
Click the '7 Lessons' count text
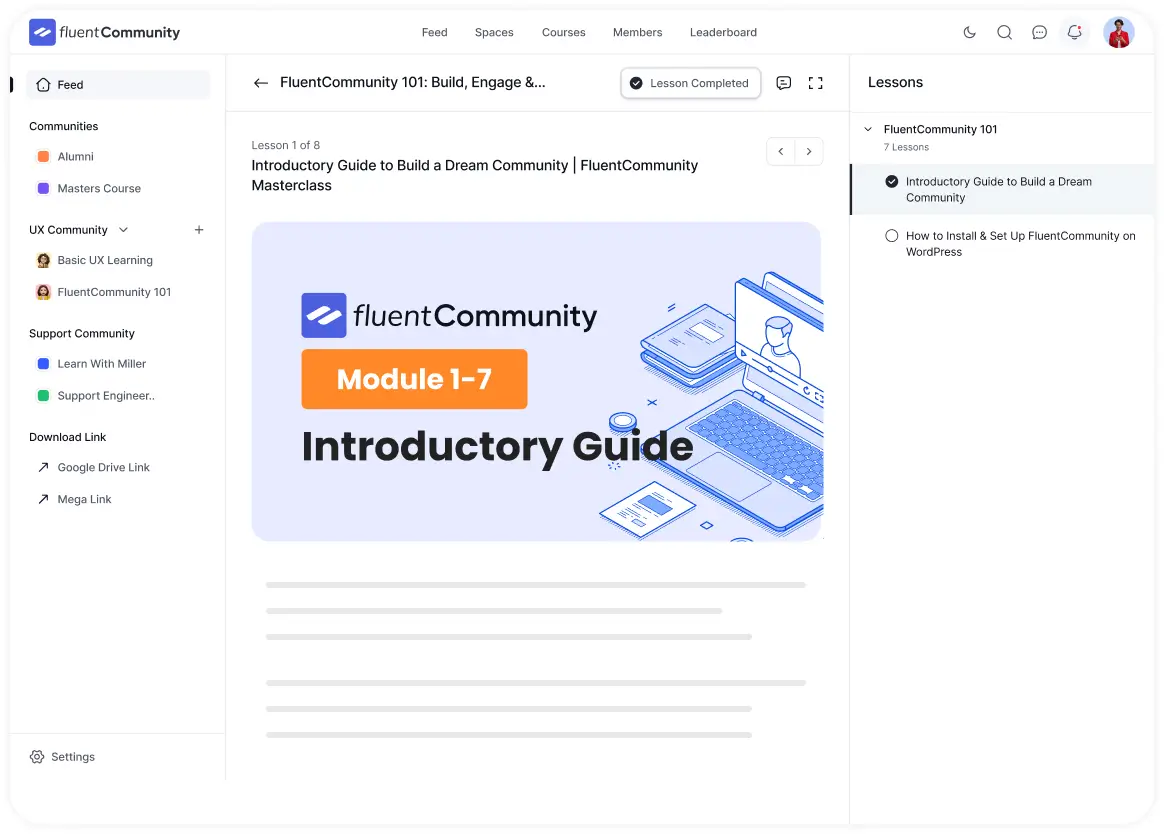tap(906, 147)
